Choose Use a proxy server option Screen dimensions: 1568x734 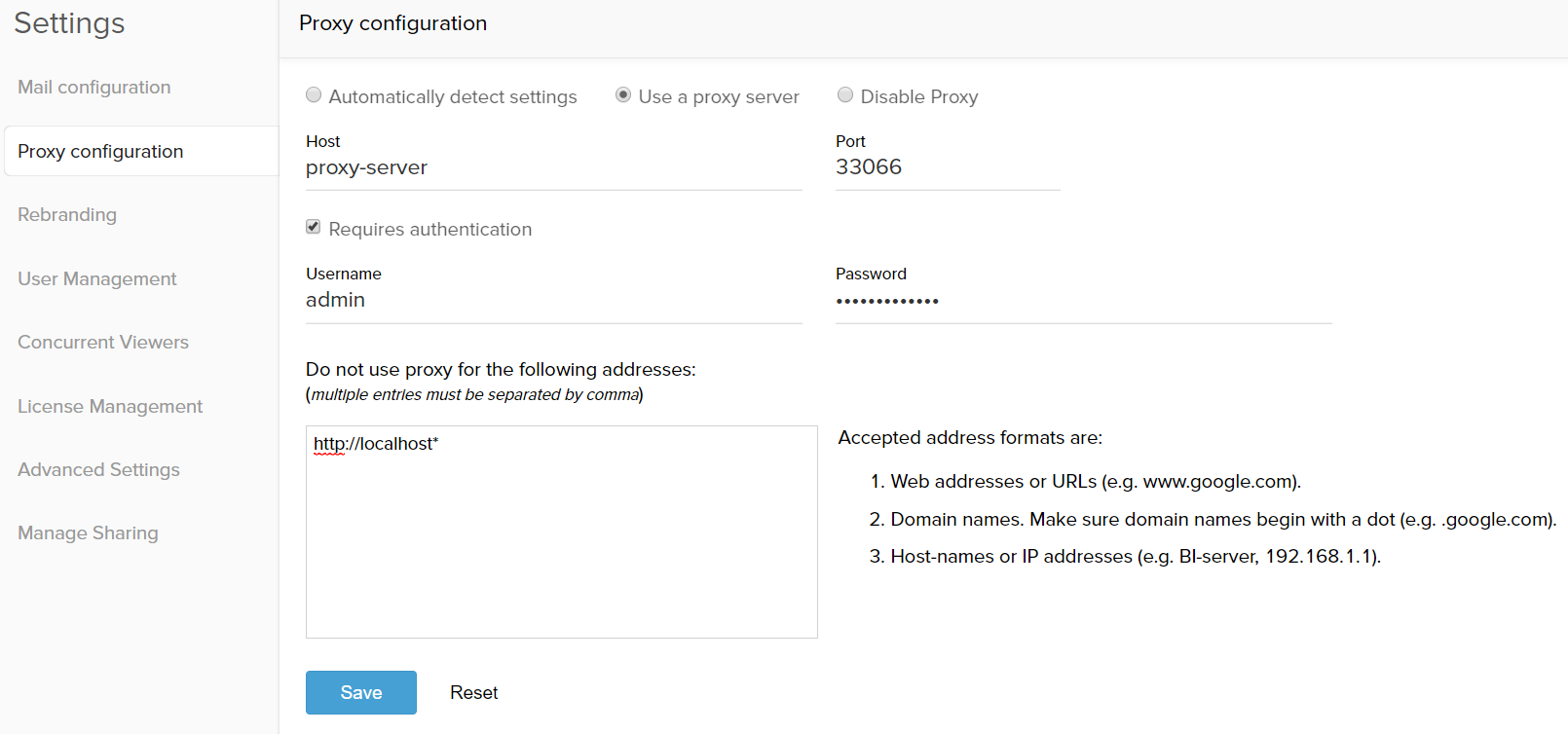point(623,94)
